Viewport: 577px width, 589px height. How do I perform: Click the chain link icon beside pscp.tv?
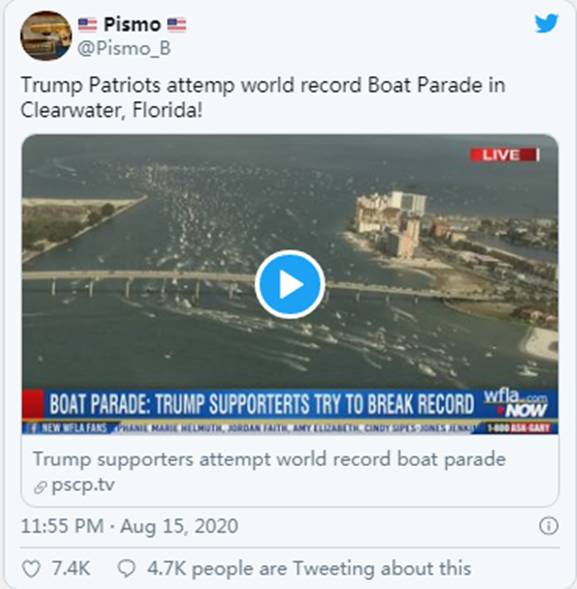point(40,487)
